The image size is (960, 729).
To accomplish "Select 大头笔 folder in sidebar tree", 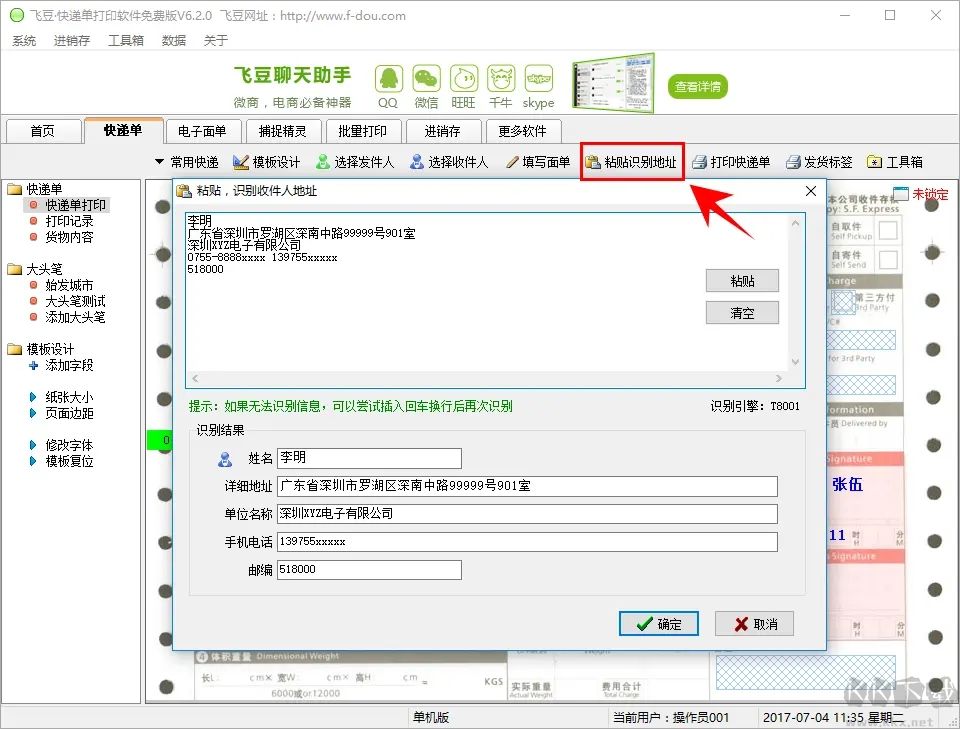I will [36, 269].
